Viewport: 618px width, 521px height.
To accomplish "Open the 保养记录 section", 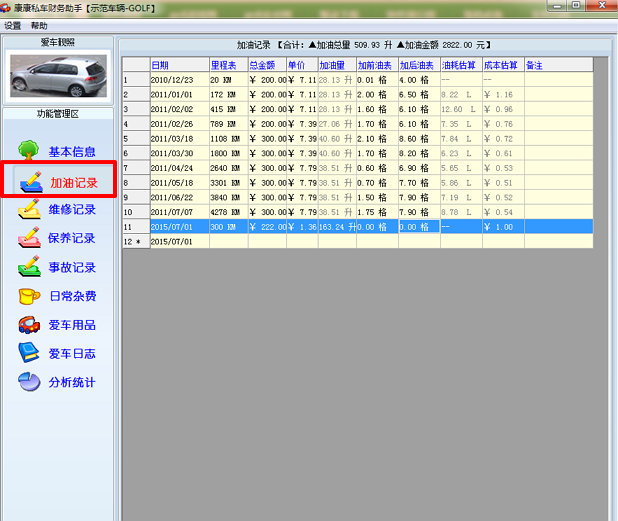I will click(72, 238).
